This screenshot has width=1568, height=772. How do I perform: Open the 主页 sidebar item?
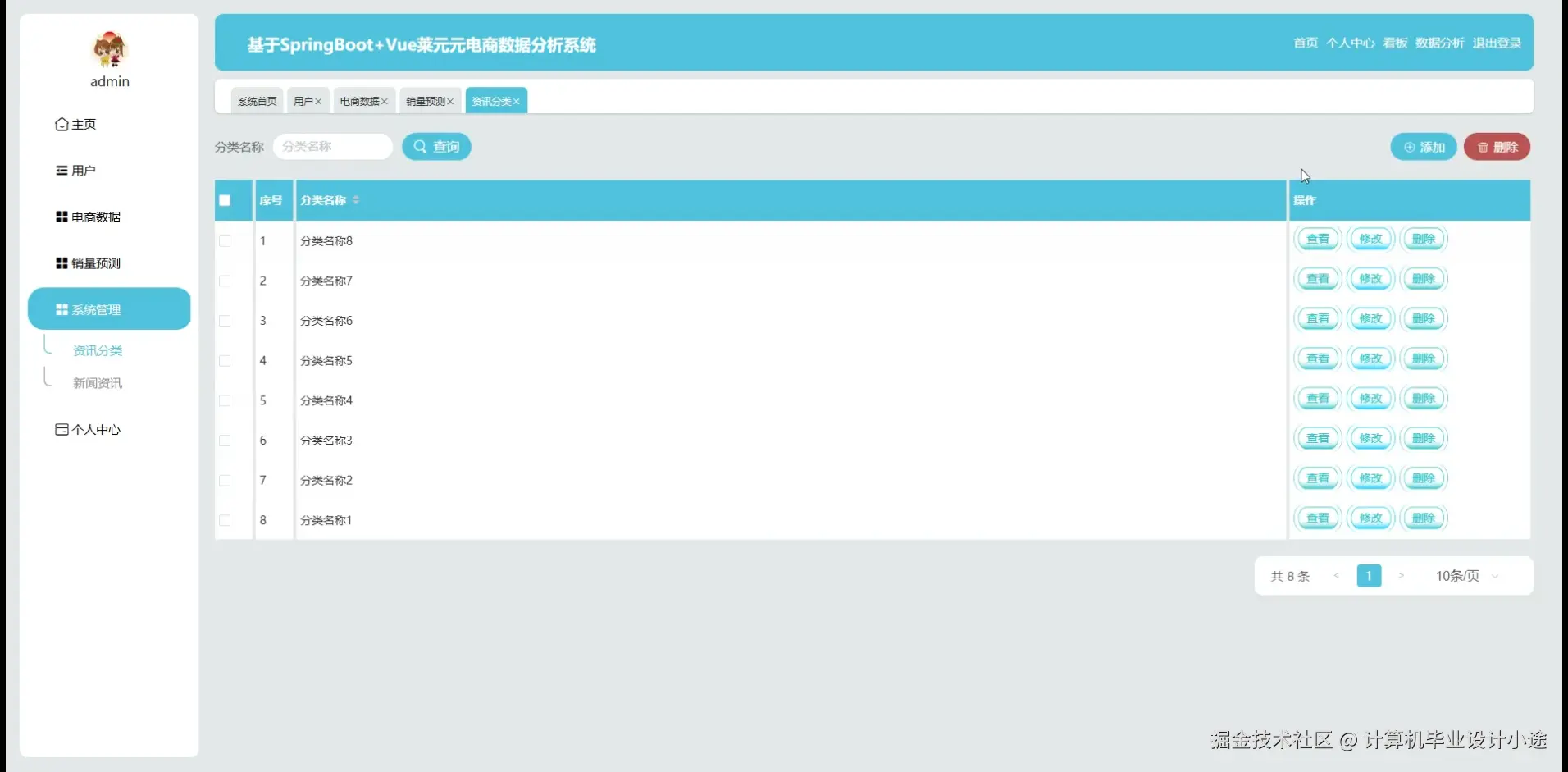(x=83, y=124)
